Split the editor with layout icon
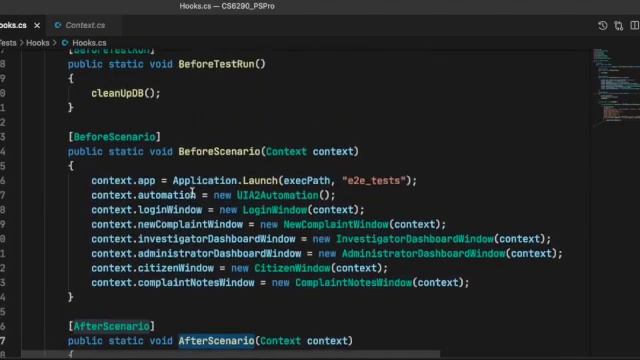Image resolution: width=640 pixels, height=360 pixels. (x=635, y=26)
